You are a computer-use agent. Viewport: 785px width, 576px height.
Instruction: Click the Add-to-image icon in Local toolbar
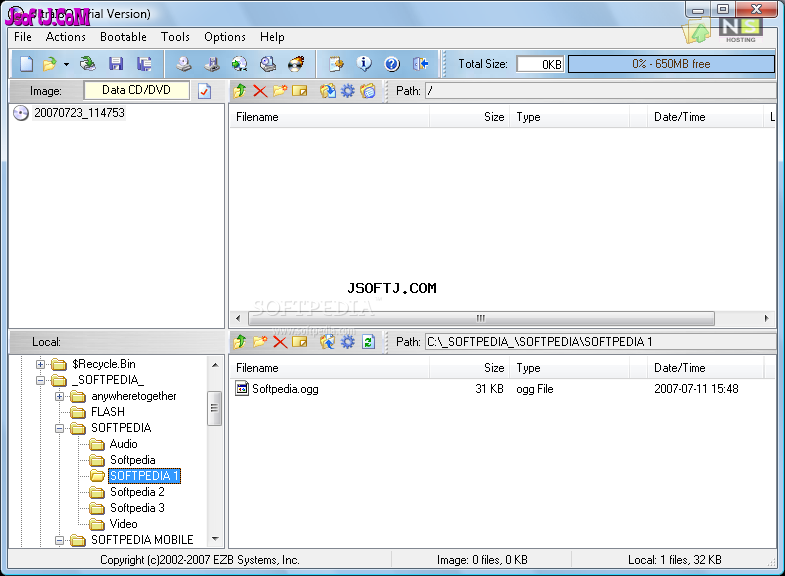[x=328, y=342]
